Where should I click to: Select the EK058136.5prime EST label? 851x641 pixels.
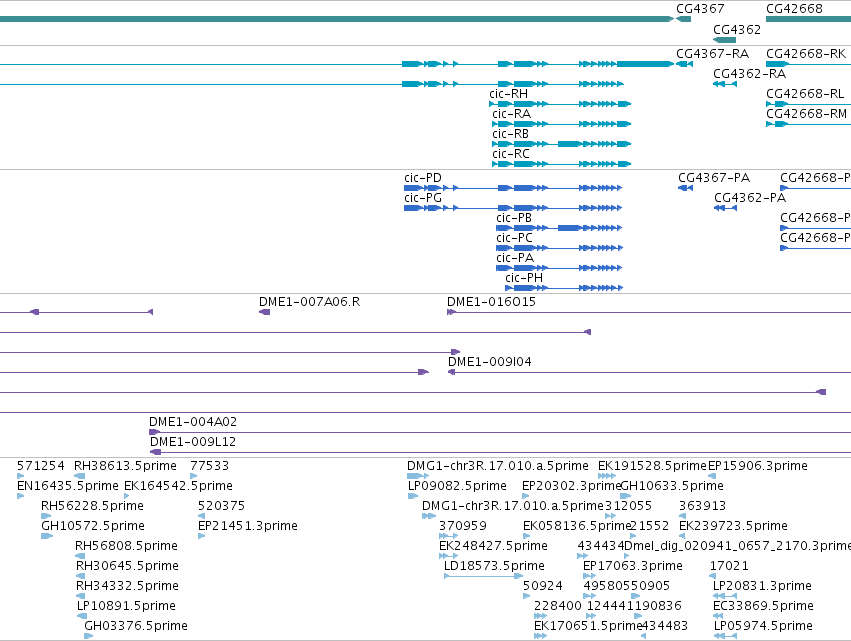tap(576, 526)
